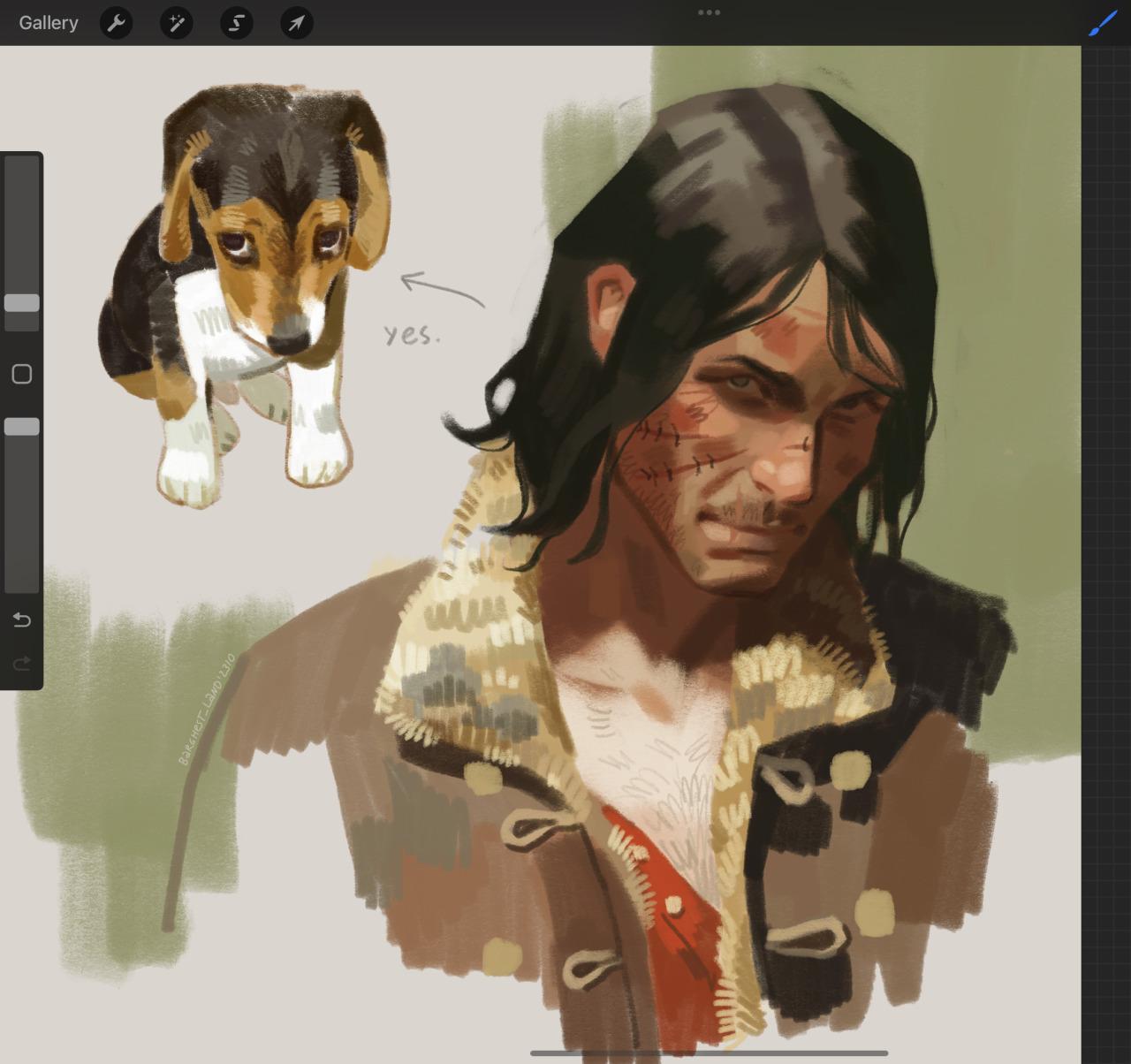This screenshot has height=1064, width=1131.
Task: Open the Gallery view
Action: click(49, 23)
